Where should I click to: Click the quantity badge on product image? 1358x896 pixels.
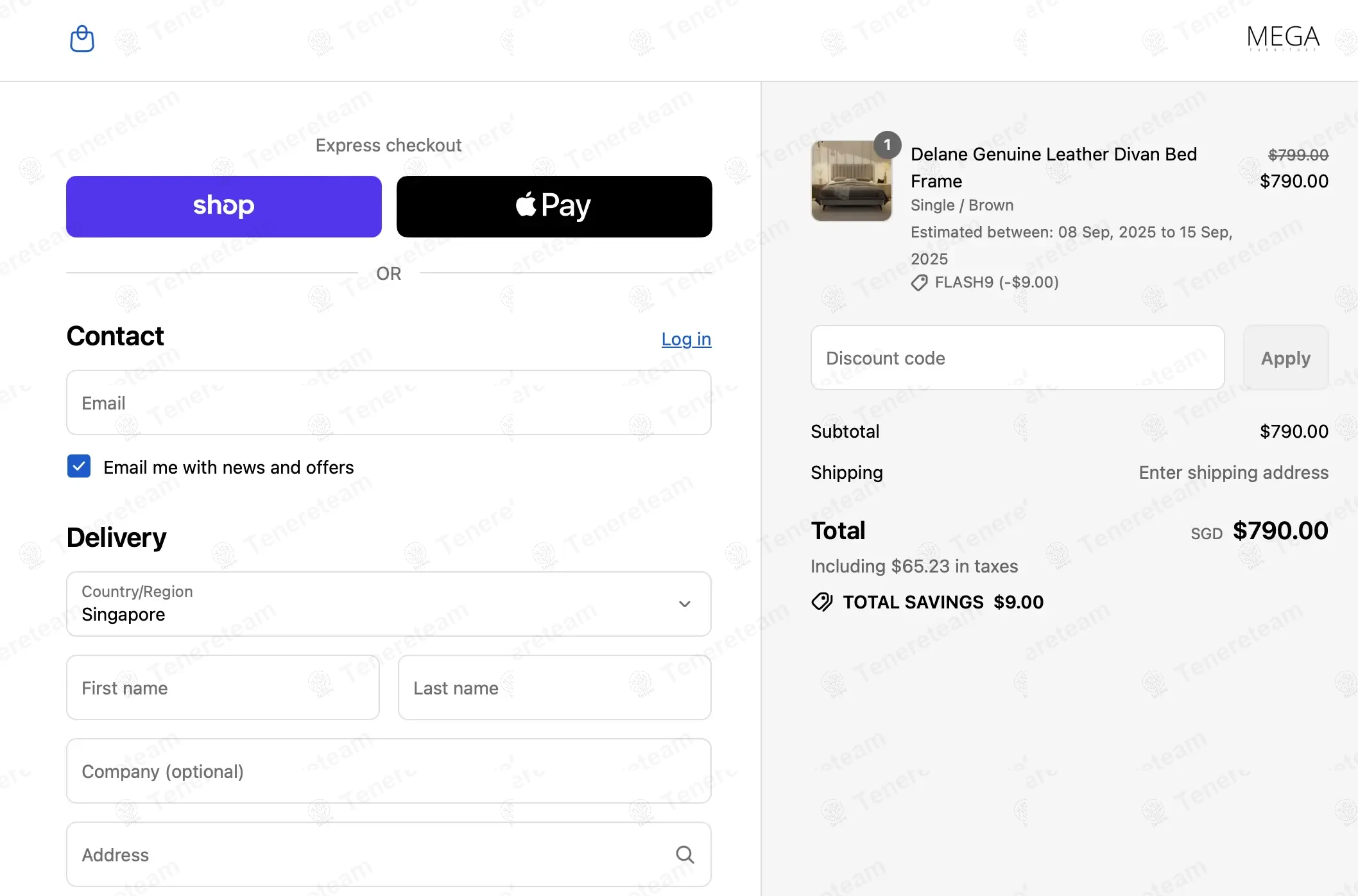(888, 145)
